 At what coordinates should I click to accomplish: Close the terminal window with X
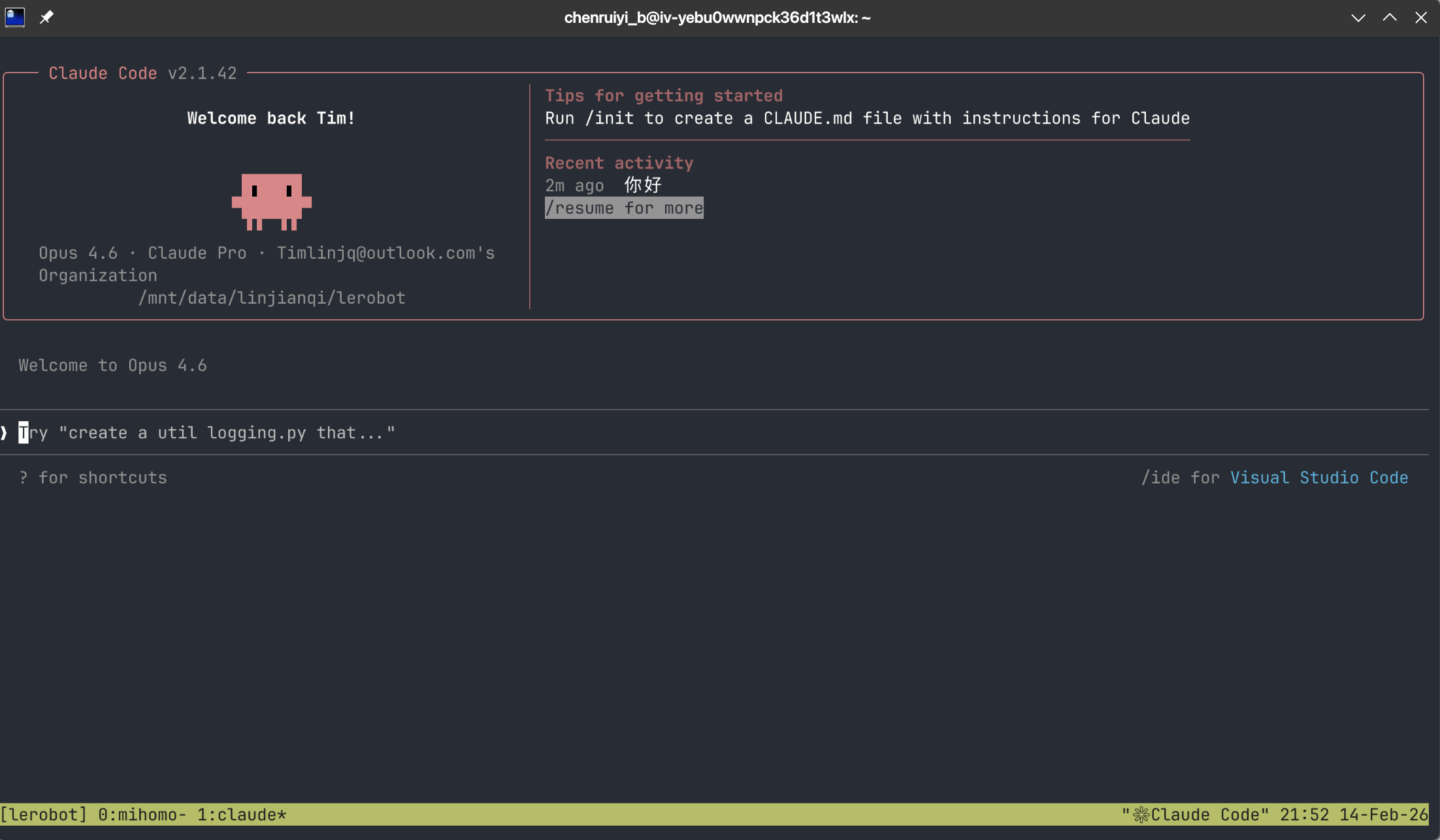(x=1421, y=18)
